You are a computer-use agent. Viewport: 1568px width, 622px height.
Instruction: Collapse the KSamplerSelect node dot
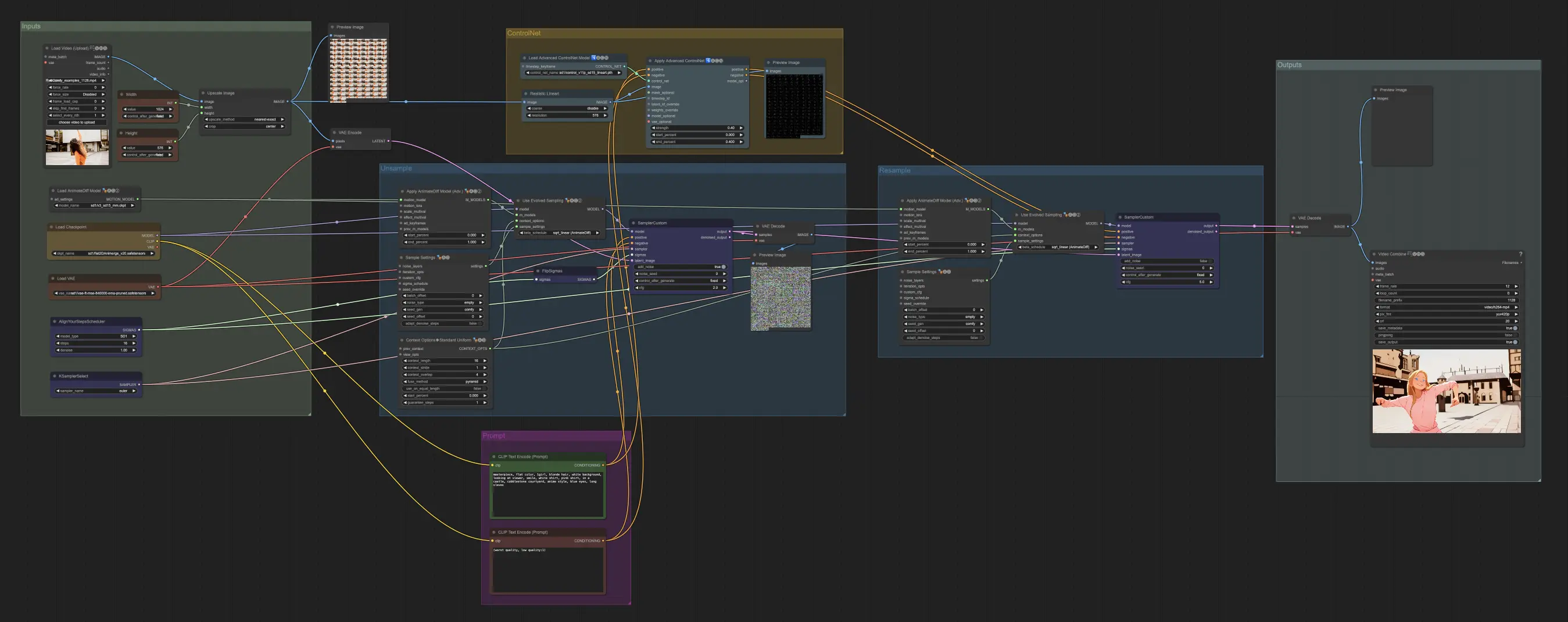pyautogui.click(x=54, y=376)
